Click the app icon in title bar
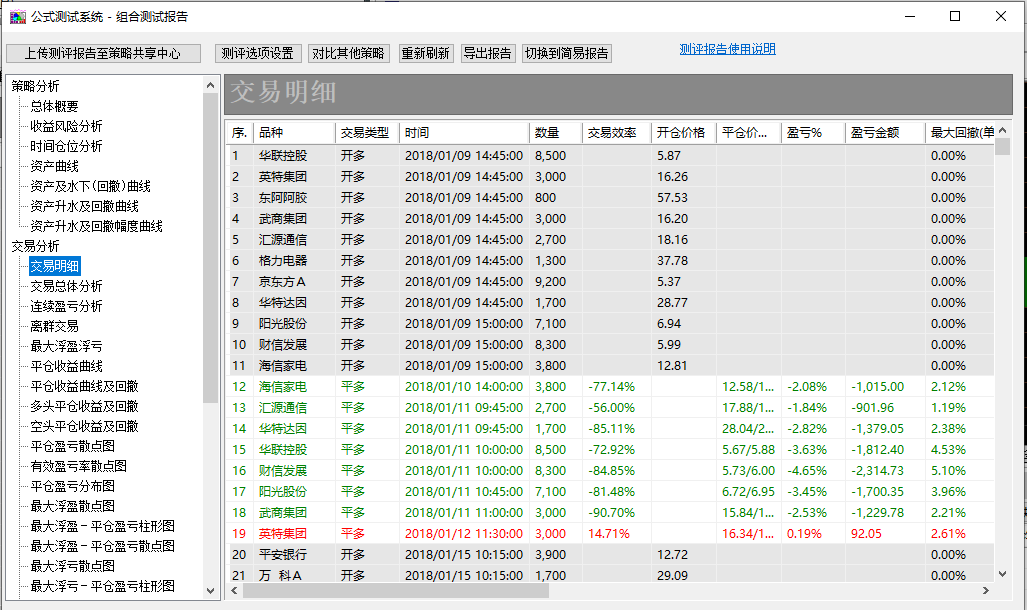Image resolution: width=1027 pixels, height=610 pixels. (17, 16)
